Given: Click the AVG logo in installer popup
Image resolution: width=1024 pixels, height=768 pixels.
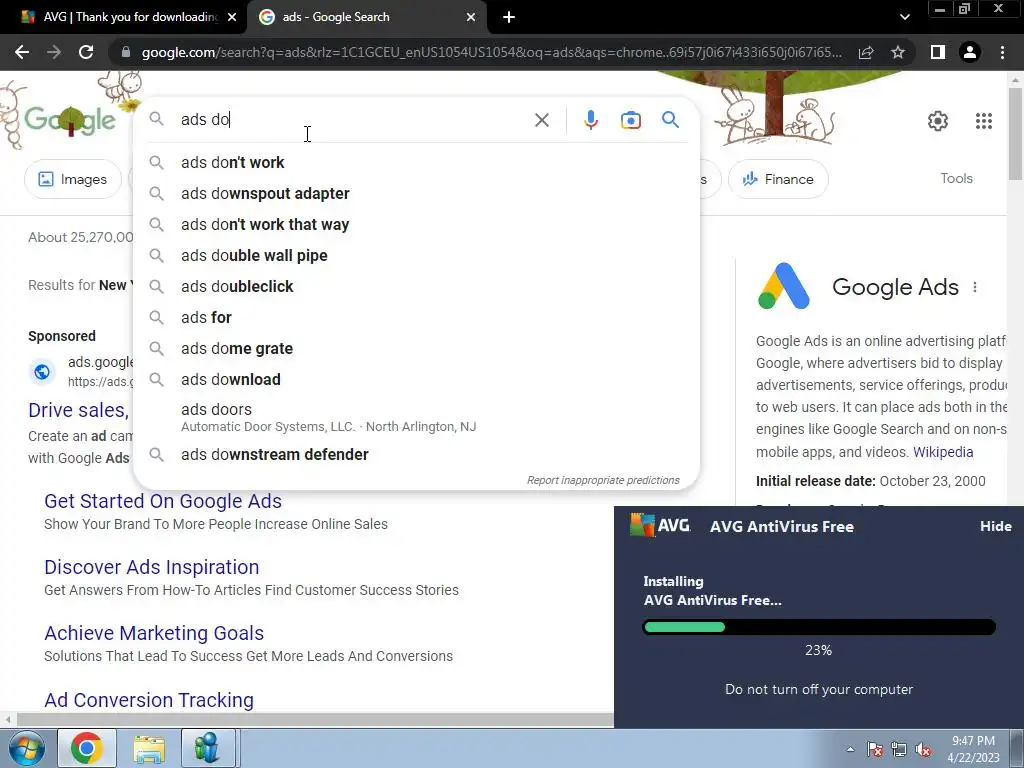Looking at the screenshot, I should coord(660,526).
